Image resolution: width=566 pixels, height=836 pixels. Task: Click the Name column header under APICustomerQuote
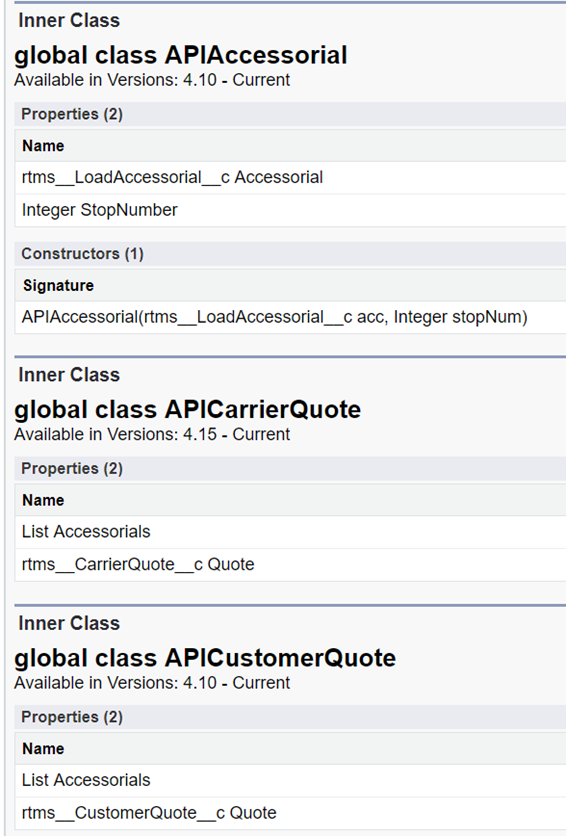point(43,749)
